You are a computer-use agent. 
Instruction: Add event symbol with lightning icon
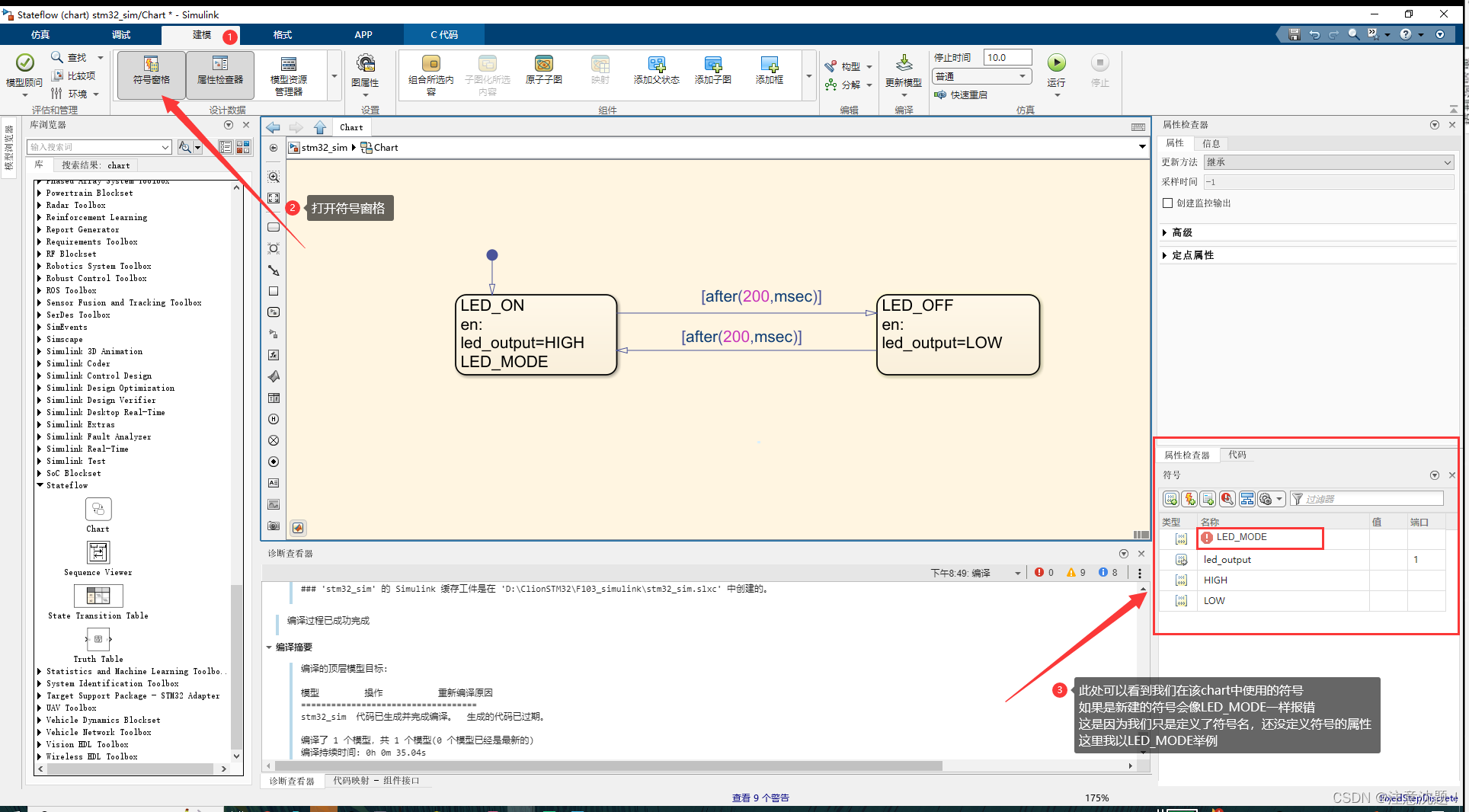1189,499
